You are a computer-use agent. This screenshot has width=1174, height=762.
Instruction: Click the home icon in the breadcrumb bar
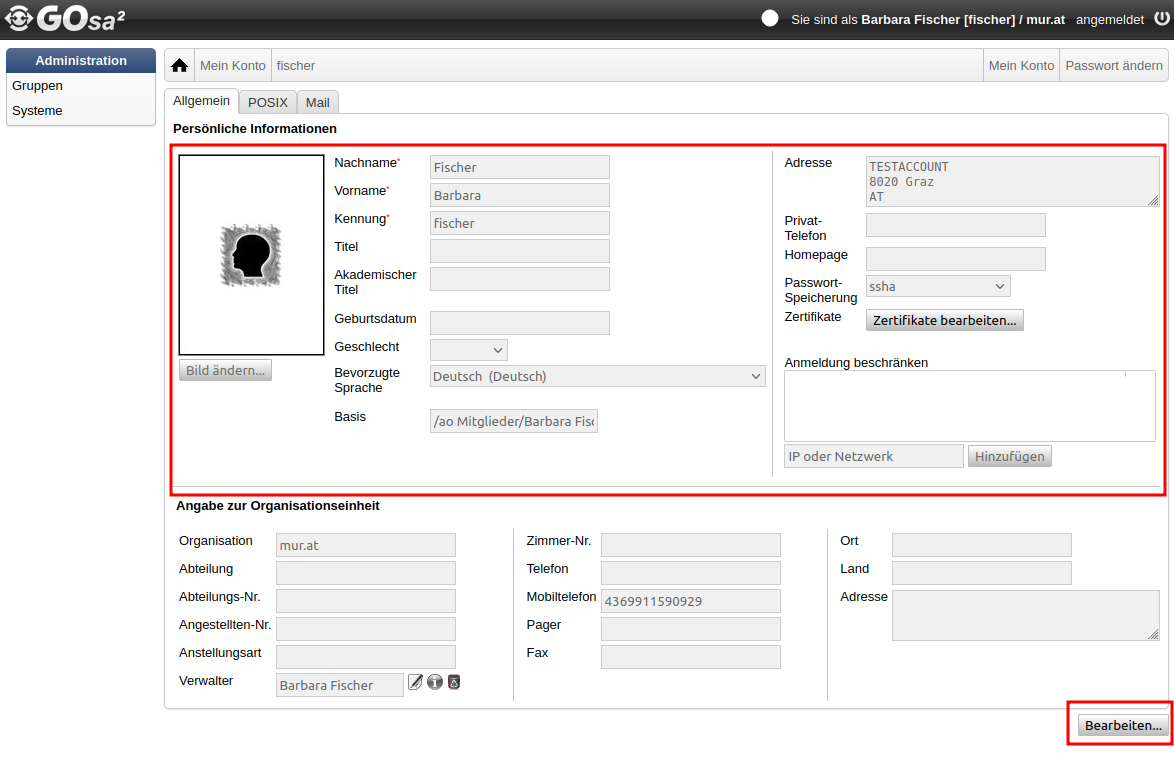pos(180,66)
